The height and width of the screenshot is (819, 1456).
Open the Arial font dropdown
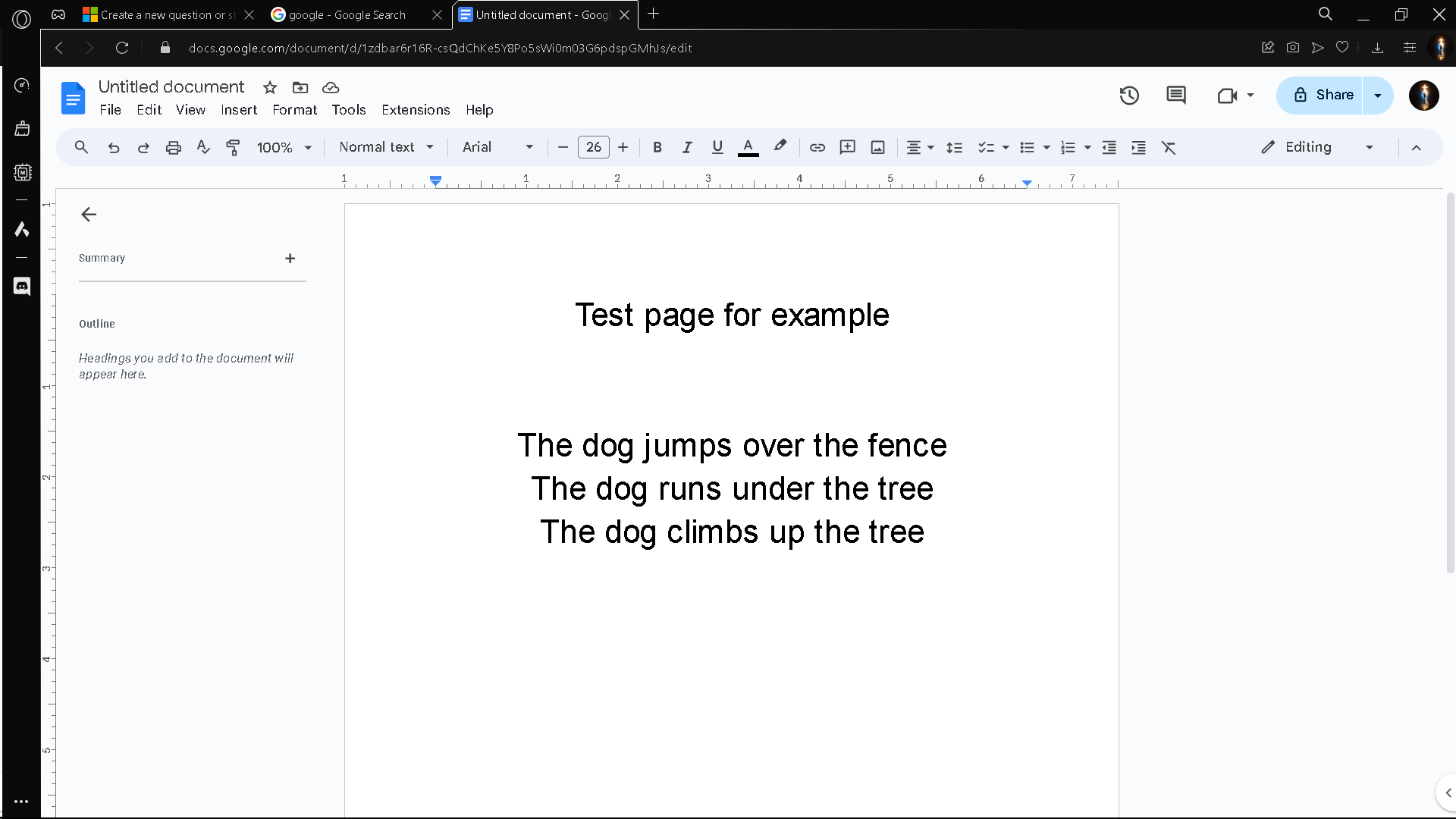(x=497, y=148)
